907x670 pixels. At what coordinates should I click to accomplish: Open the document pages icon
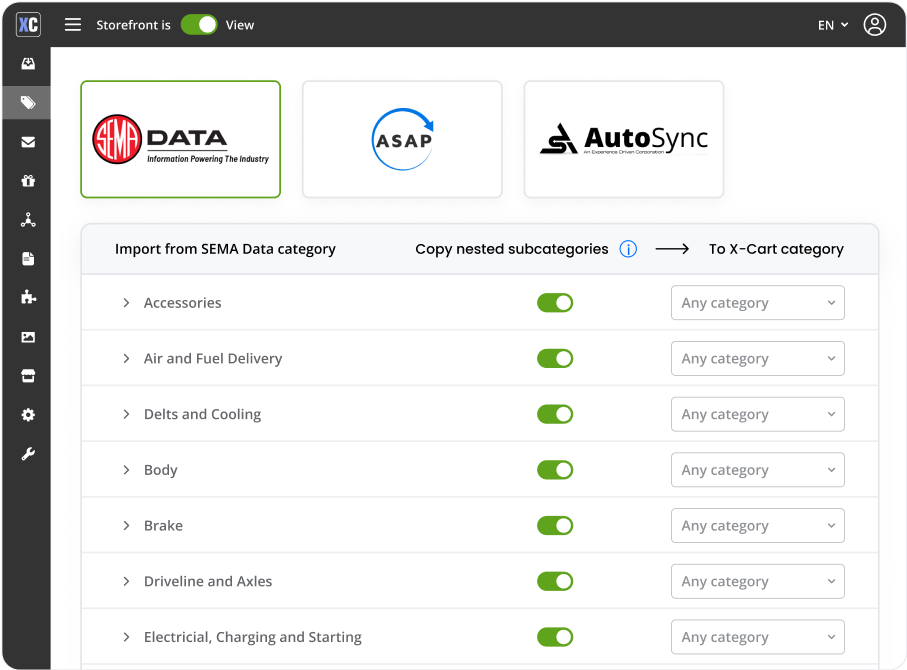pyautogui.click(x=27, y=258)
